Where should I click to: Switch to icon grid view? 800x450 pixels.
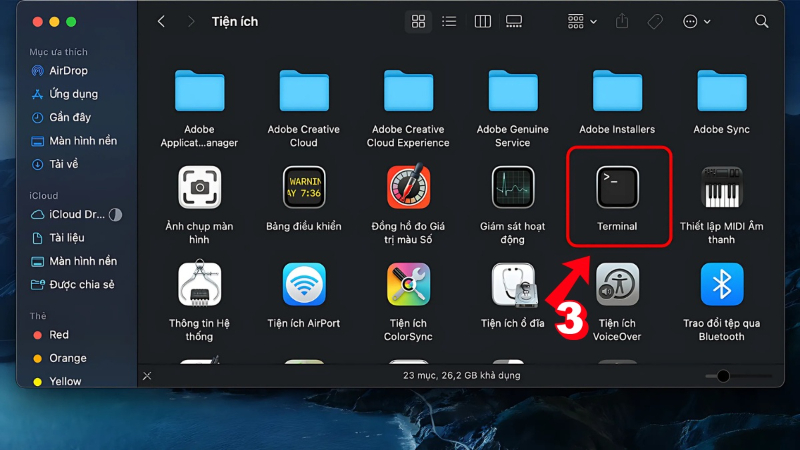click(x=418, y=21)
